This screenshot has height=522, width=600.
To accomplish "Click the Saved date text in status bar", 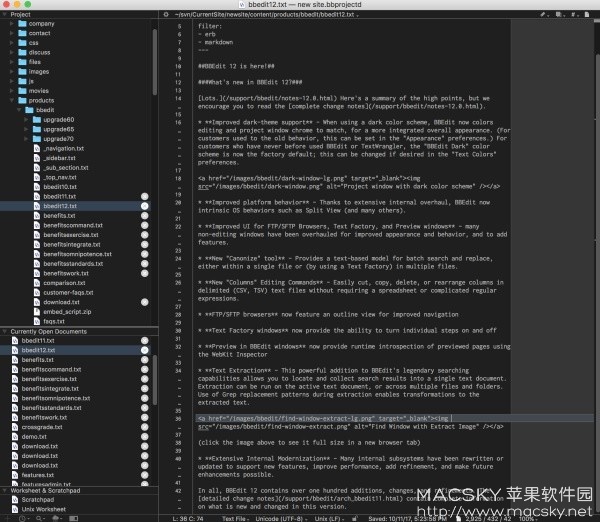I will pyautogui.click(x=407, y=519).
